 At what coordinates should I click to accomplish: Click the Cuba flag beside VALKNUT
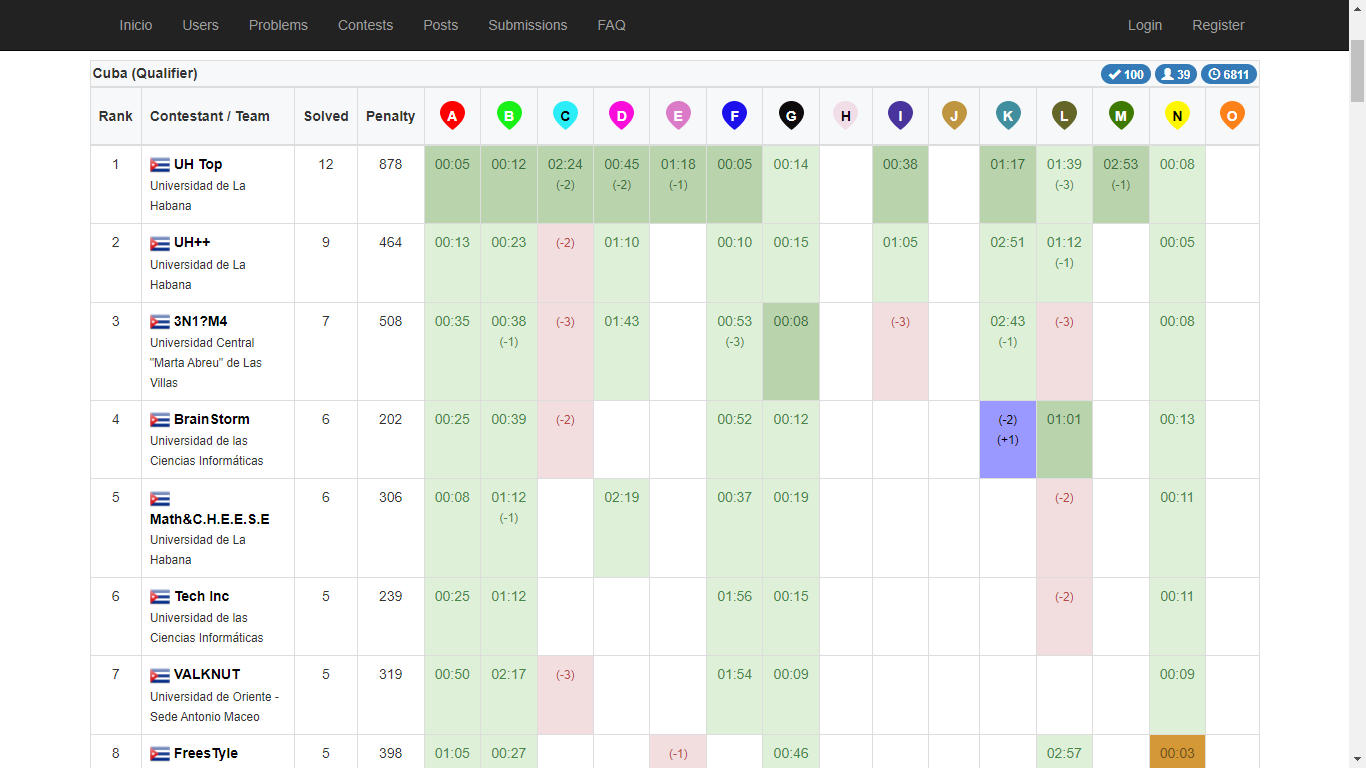tap(160, 675)
